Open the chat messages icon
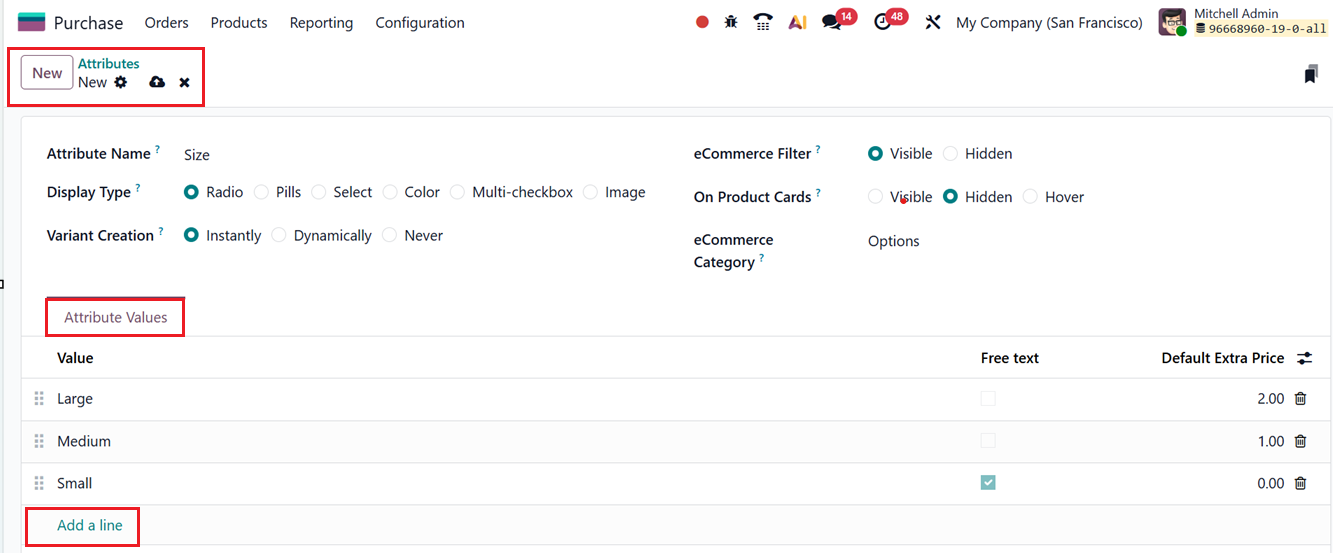 coord(832,22)
